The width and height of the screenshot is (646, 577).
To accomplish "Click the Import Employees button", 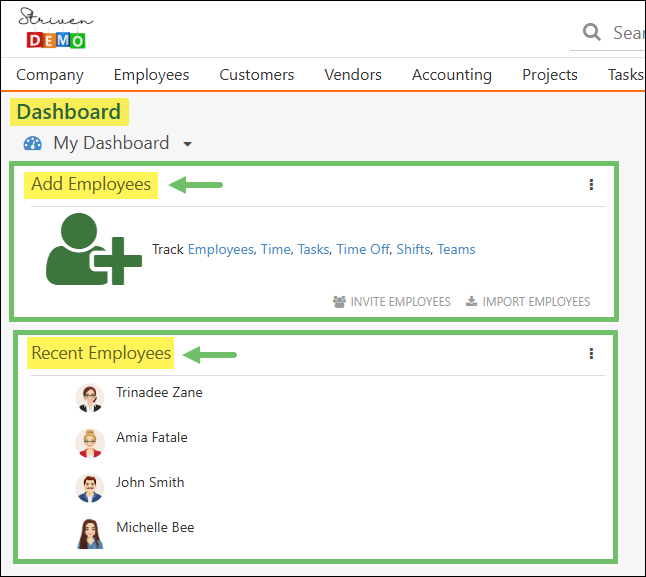I will [528, 302].
